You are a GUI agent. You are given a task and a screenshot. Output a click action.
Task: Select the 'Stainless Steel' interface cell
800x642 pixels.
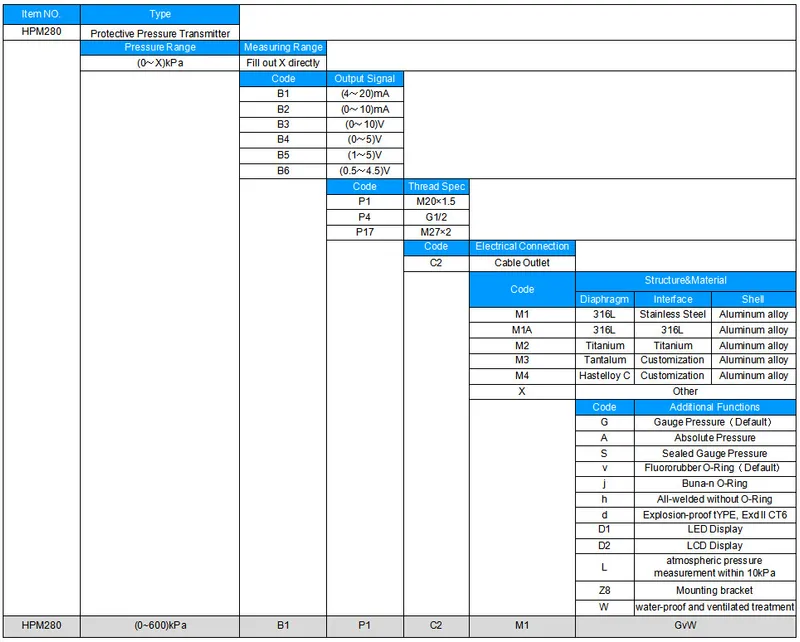(x=673, y=315)
